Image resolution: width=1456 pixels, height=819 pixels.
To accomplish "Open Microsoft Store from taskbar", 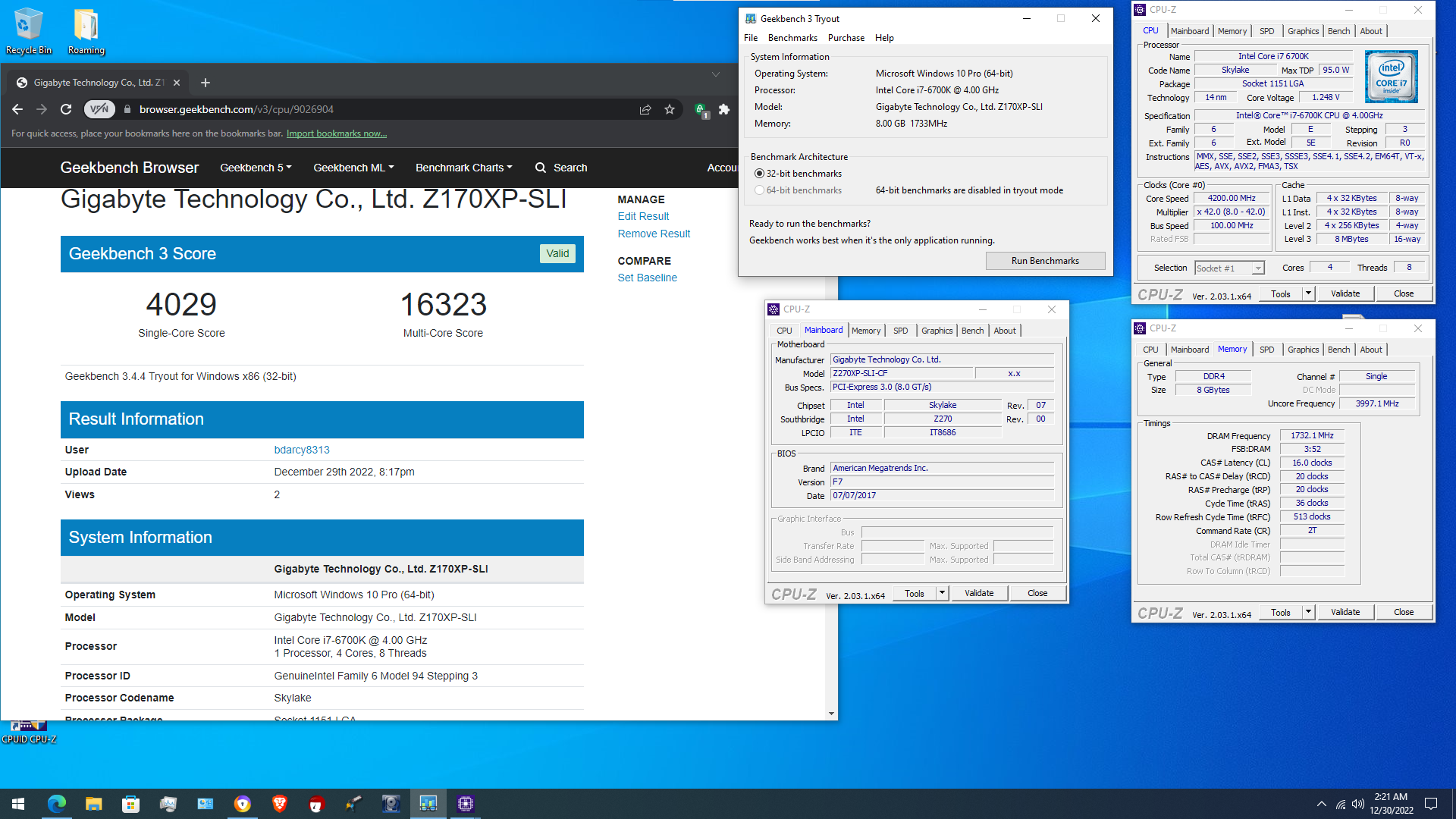I will [x=130, y=804].
